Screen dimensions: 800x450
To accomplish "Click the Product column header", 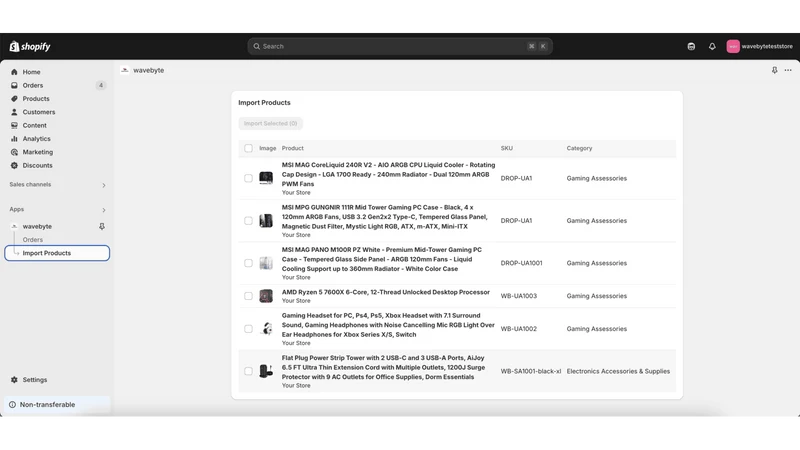I will [292, 148].
